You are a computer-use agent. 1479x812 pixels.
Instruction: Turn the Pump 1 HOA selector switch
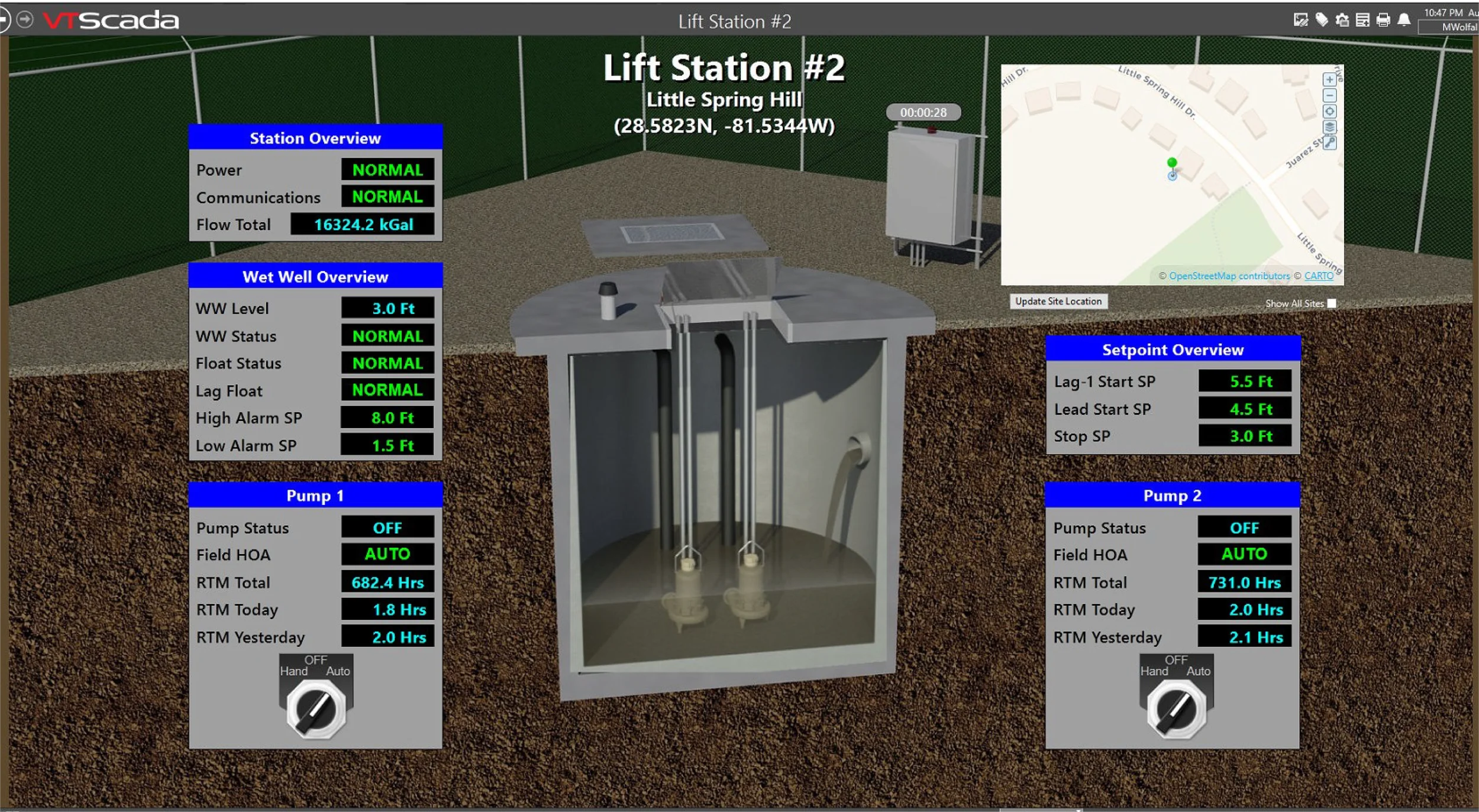click(x=316, y=709)
